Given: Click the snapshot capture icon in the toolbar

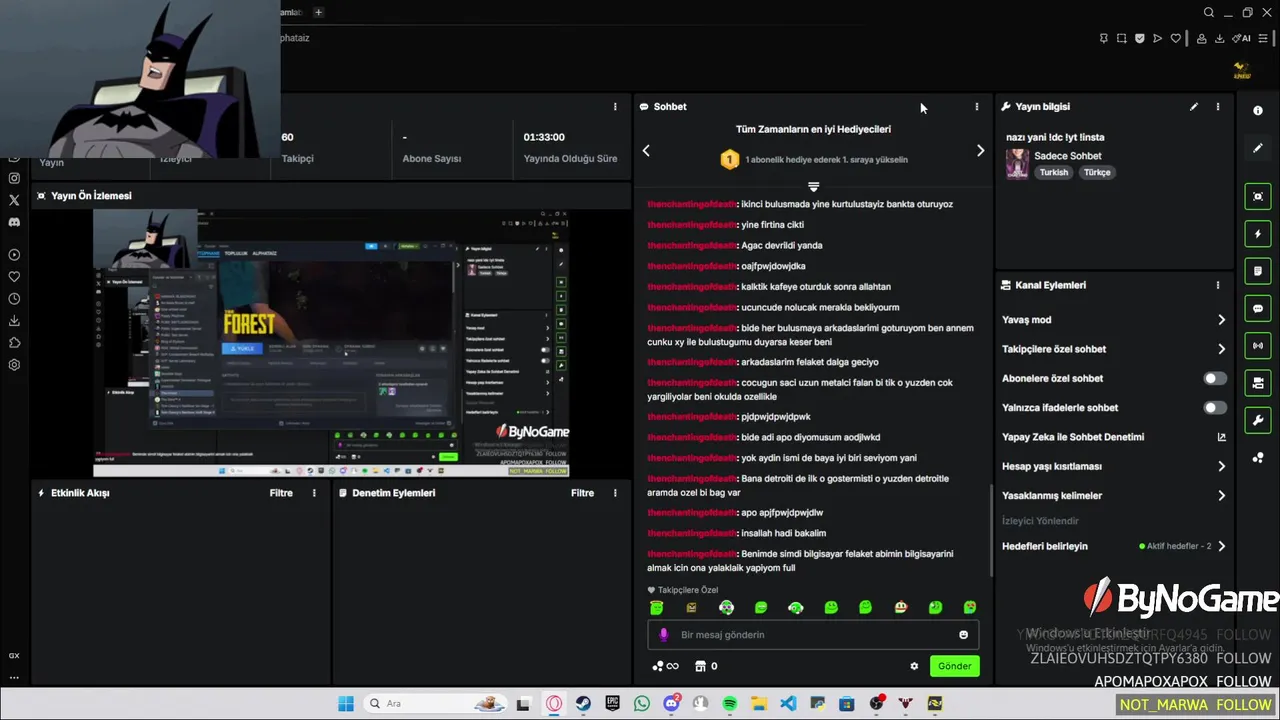Looking at the screenshot, I should point(1122,39).
